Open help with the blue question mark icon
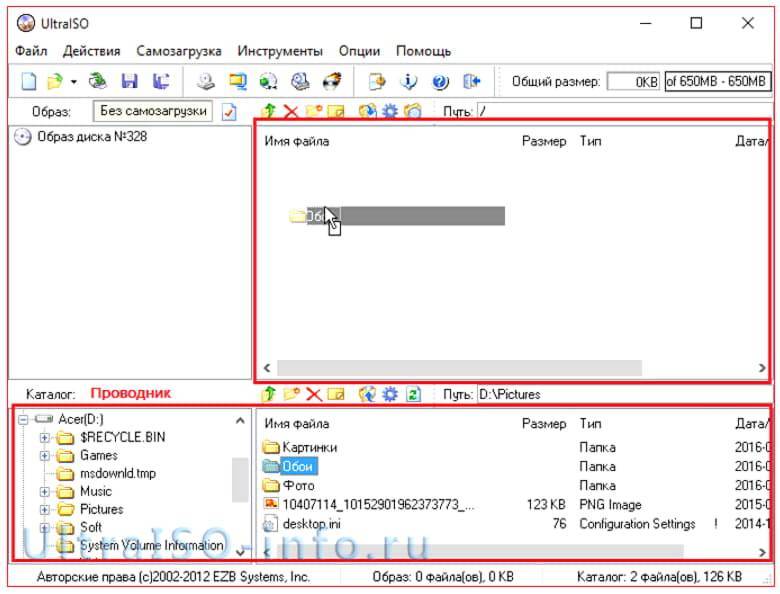 tap(440, 81)
